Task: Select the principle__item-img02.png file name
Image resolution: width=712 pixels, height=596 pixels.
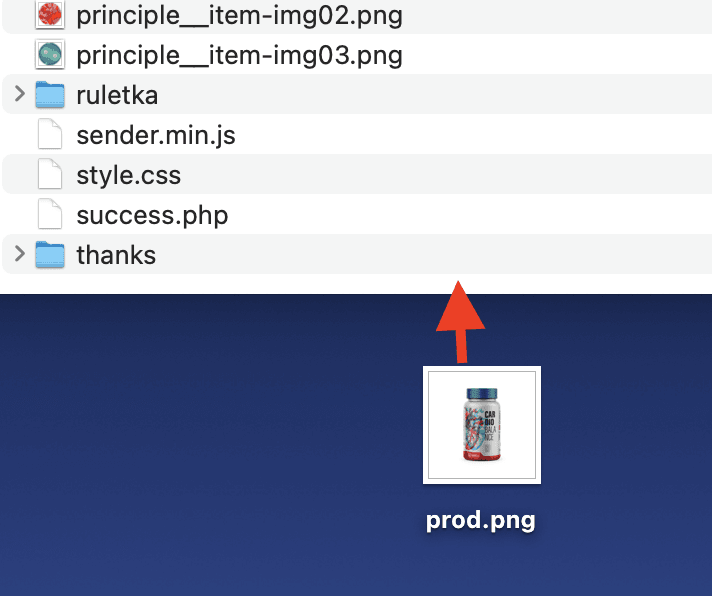Action: [x=239, y=15]
